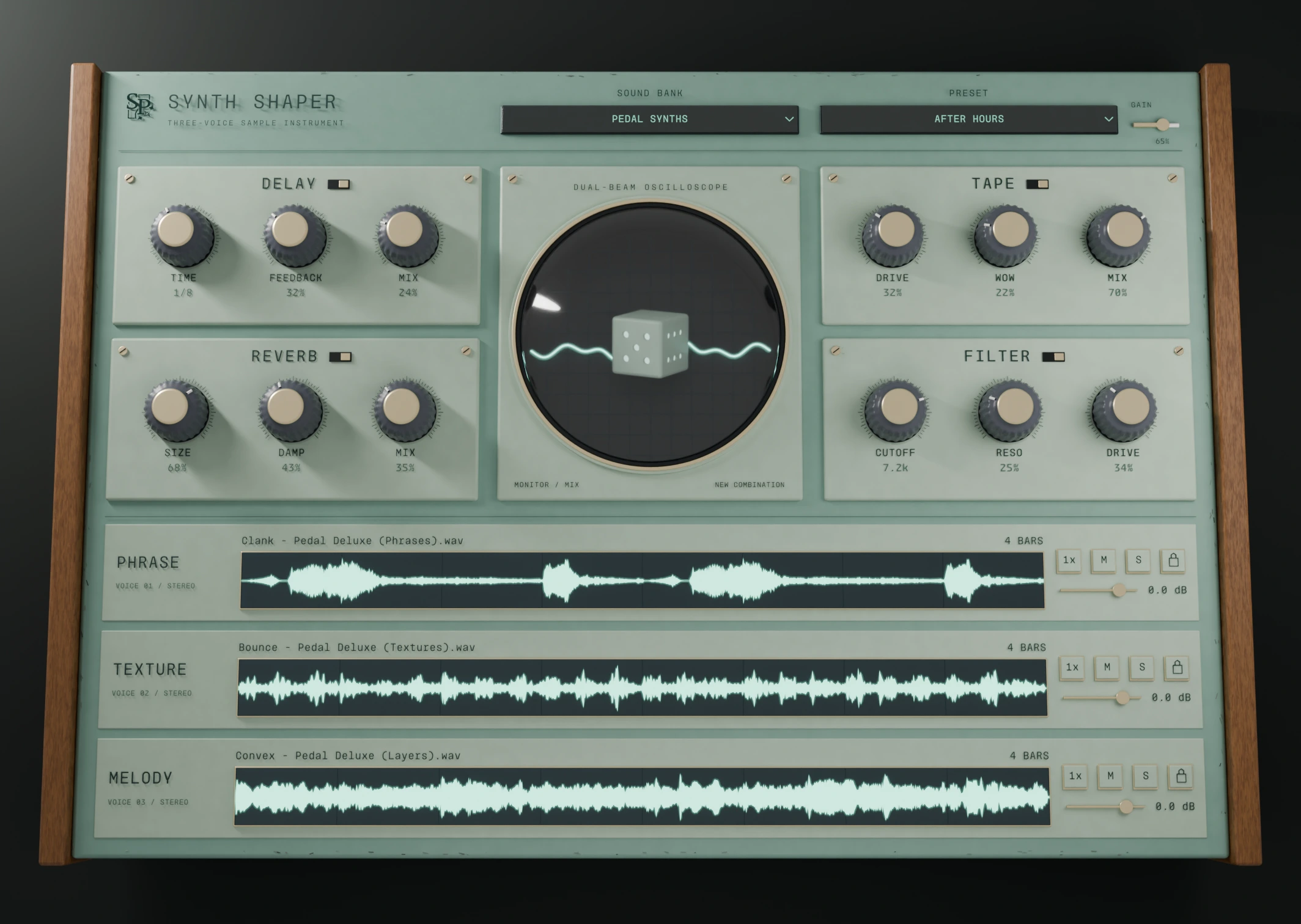Click the Reverb Mix knob
Screen dimensions: 1301x924
pos(404,411)
